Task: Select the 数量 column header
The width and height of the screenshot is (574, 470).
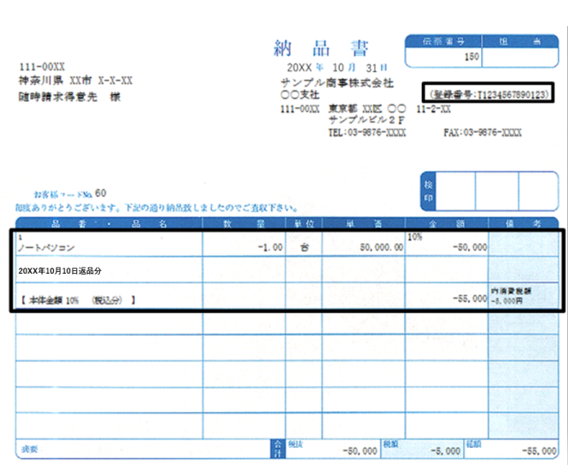Action: (244, 223)
